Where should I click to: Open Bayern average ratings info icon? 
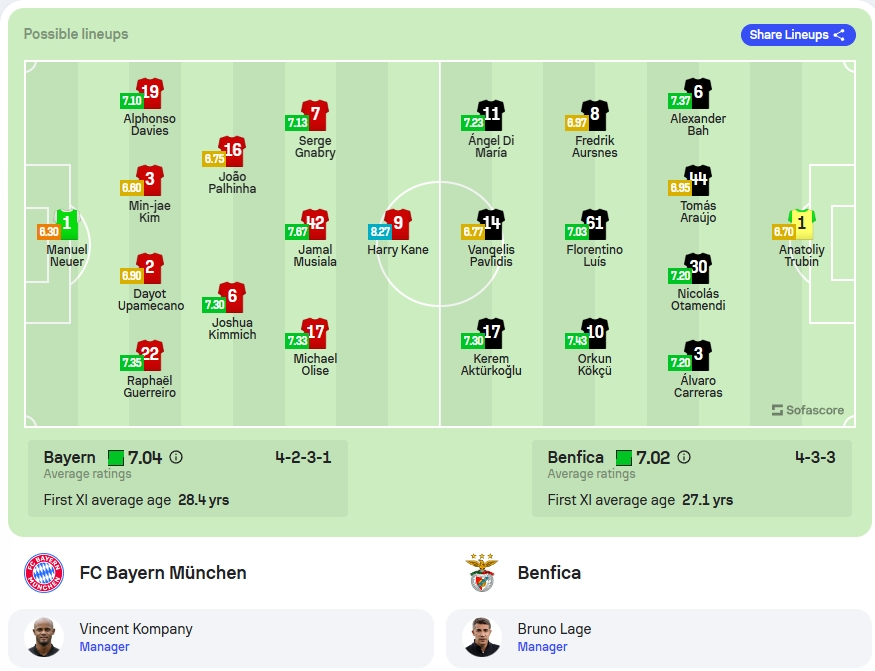click(176, 457)
